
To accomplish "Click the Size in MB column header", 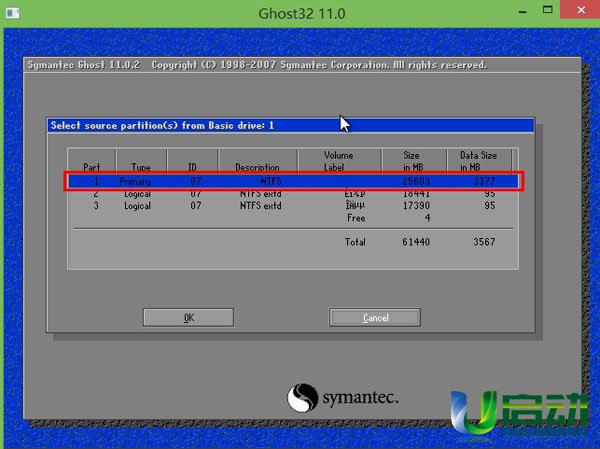I will pos(412,161).
